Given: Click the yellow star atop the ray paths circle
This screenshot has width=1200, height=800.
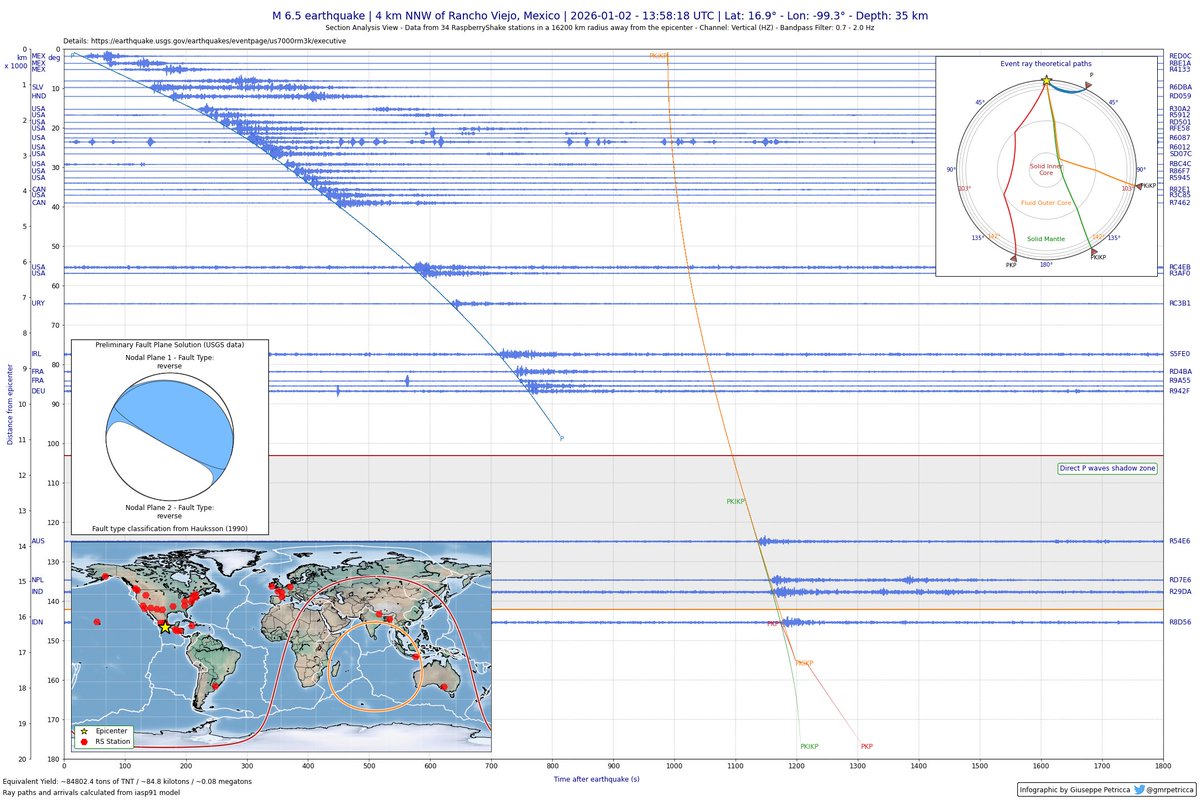Looking at the screenshot, I should click(x=1046, y=79).
